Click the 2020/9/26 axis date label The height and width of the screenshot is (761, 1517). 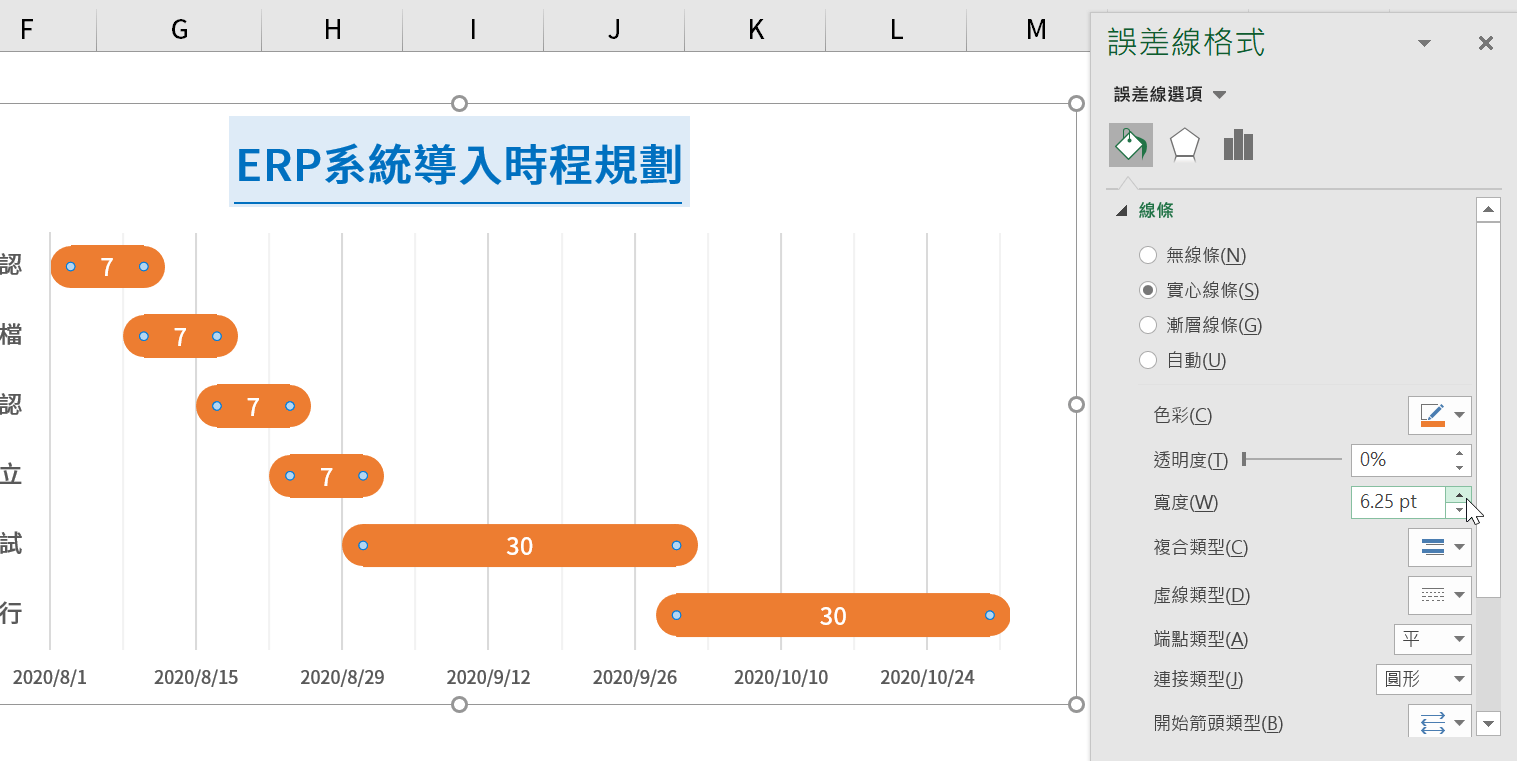(x=635, y=678)
